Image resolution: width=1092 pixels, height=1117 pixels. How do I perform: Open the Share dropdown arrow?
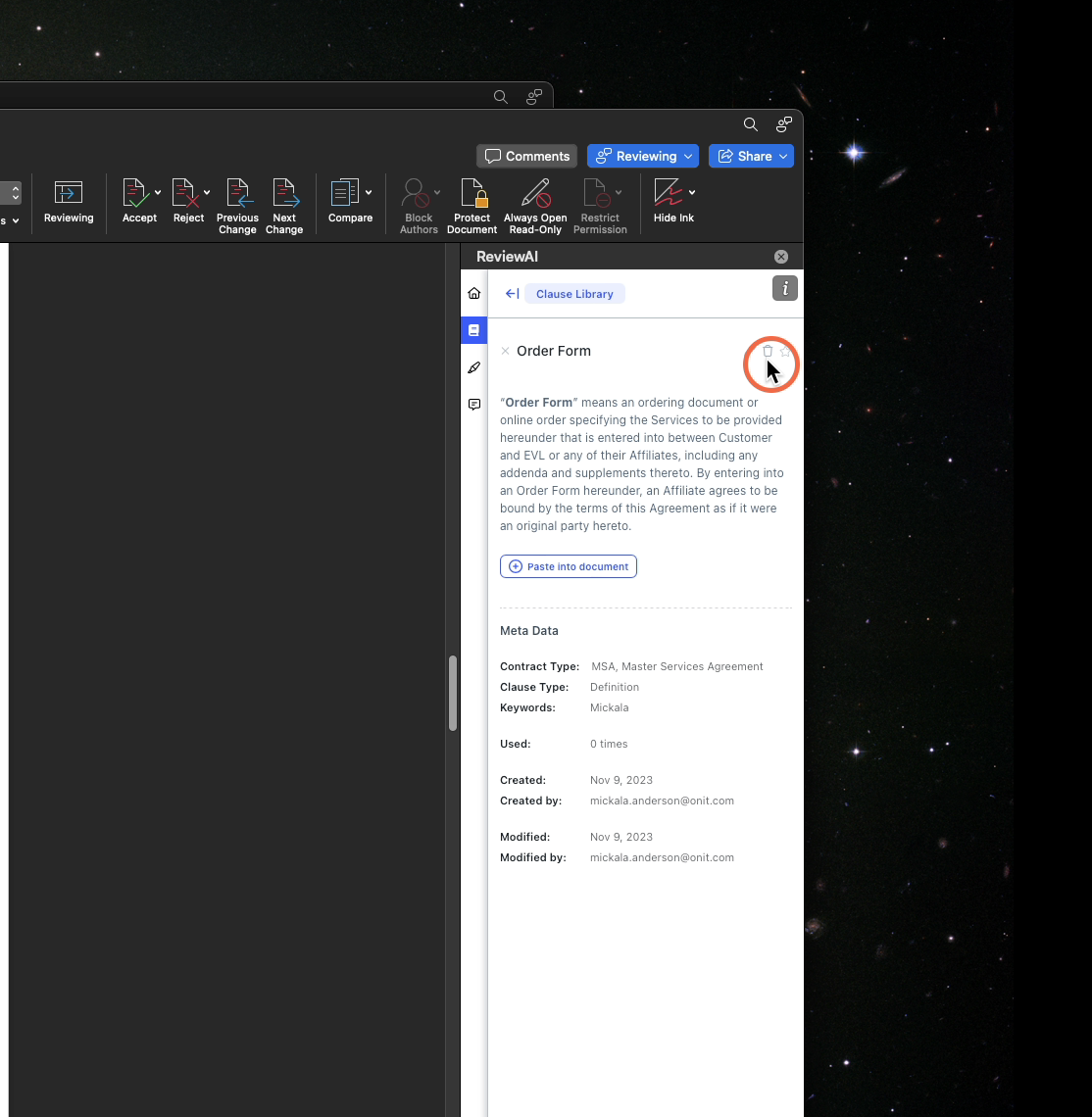click(x=783, y=156)
